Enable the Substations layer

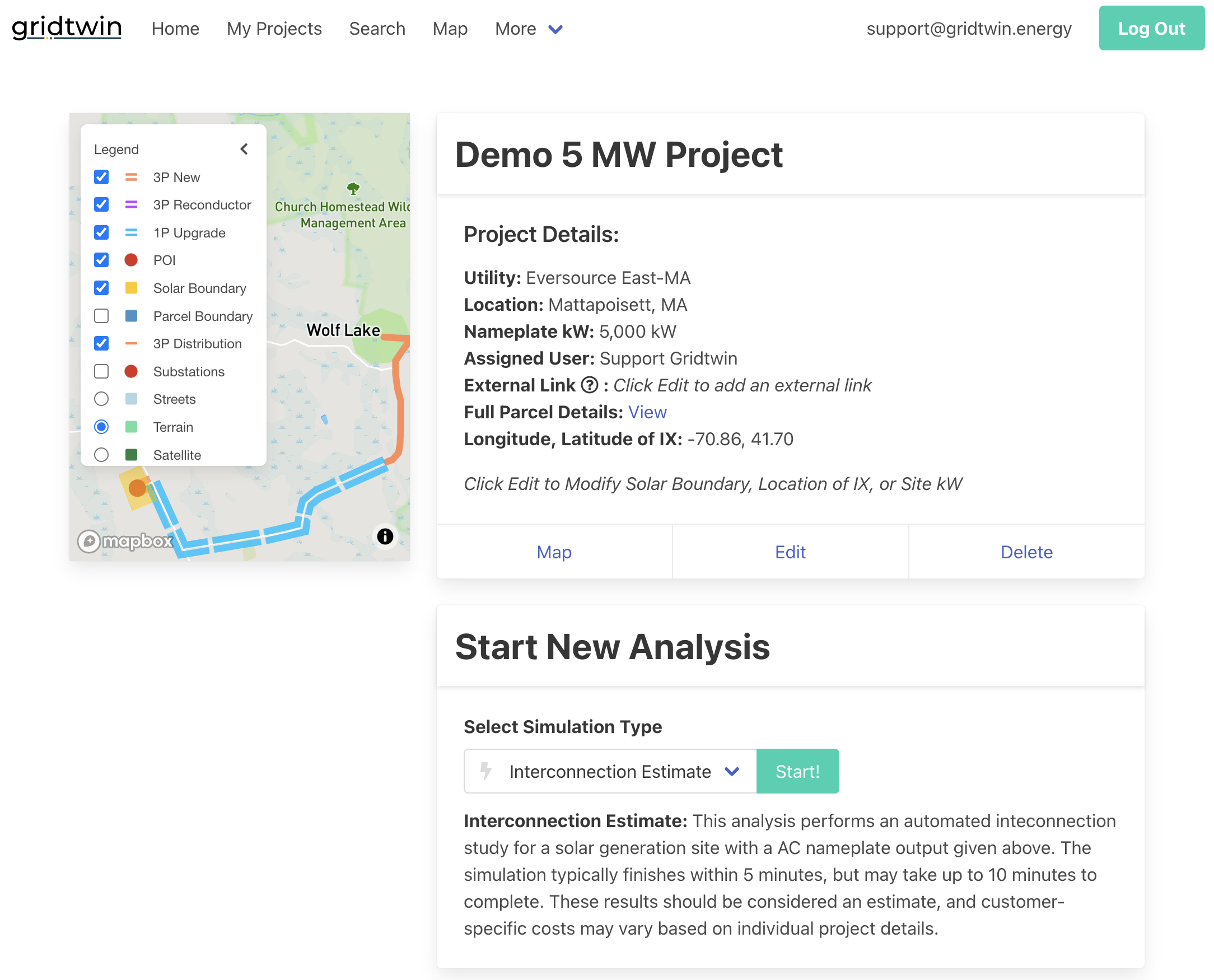tap(101, 371)
